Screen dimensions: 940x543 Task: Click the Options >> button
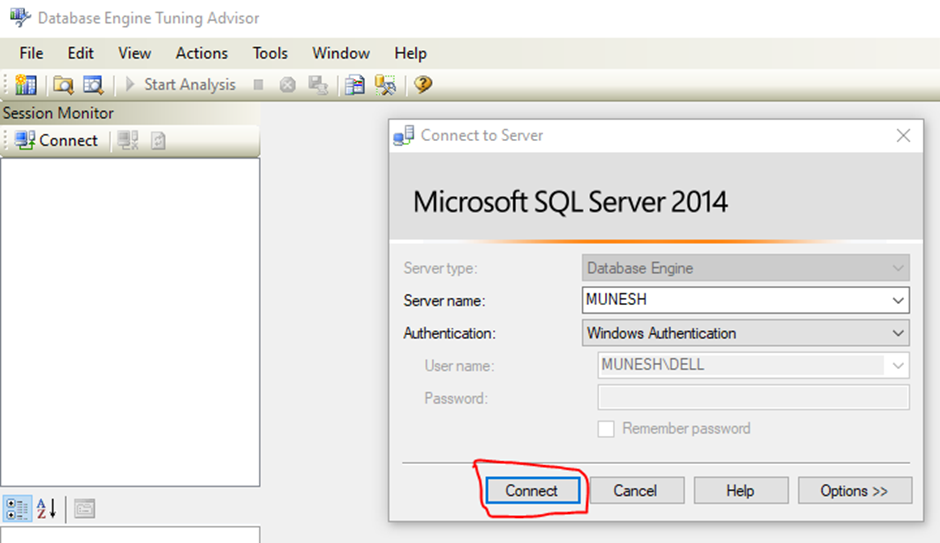click(855, 491)
